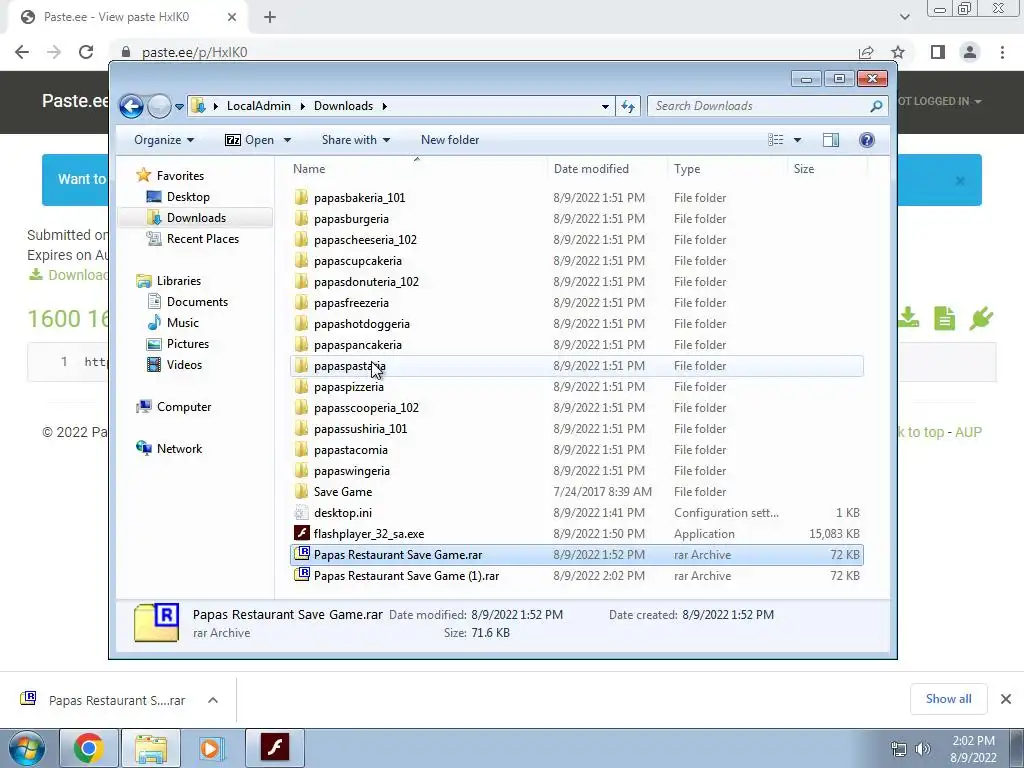This screenshot has width=1024, height=768.
Task: Reload the Chrome page
Action: point(86,52)
